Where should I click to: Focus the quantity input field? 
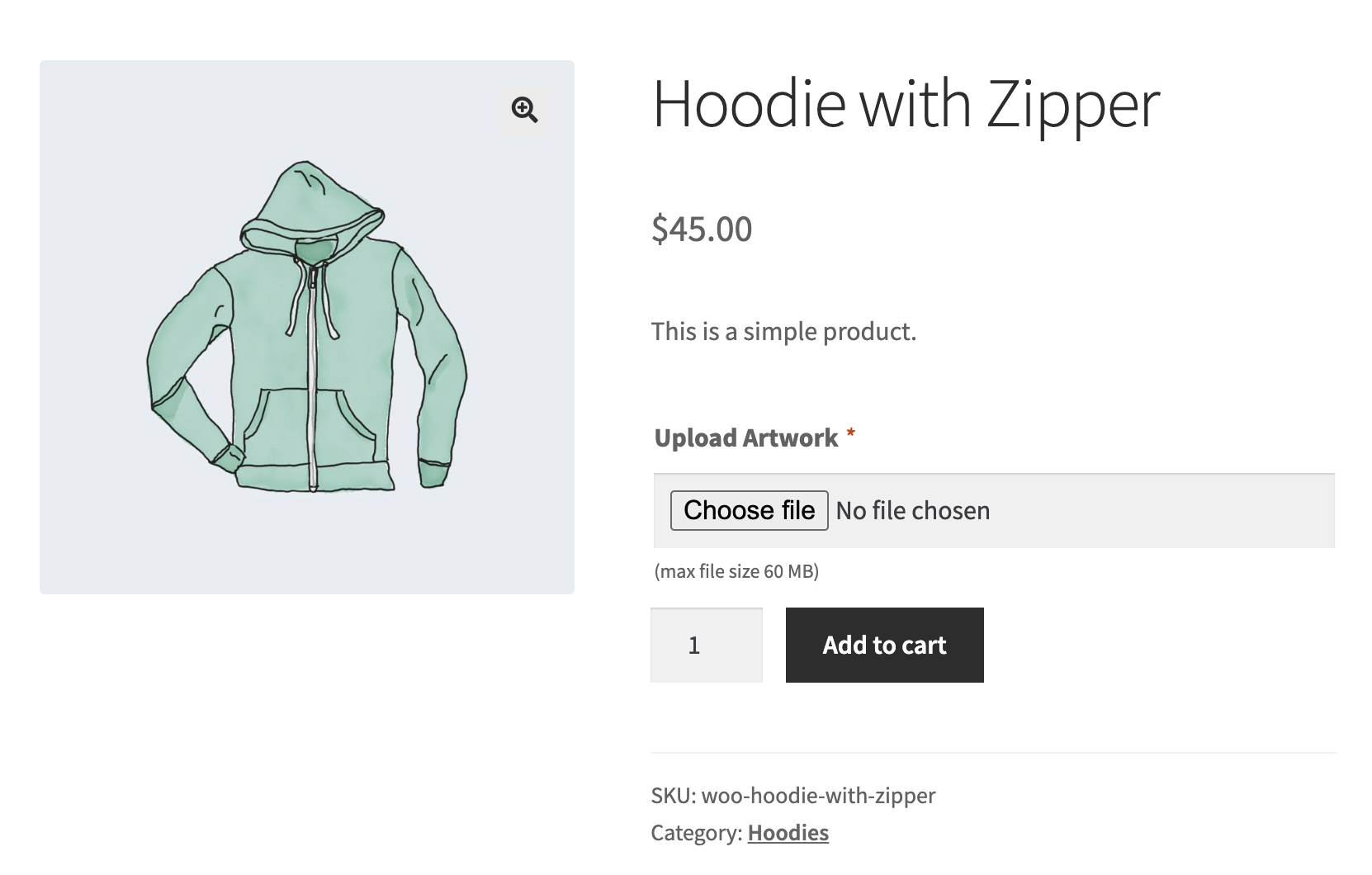coord(706,645)
